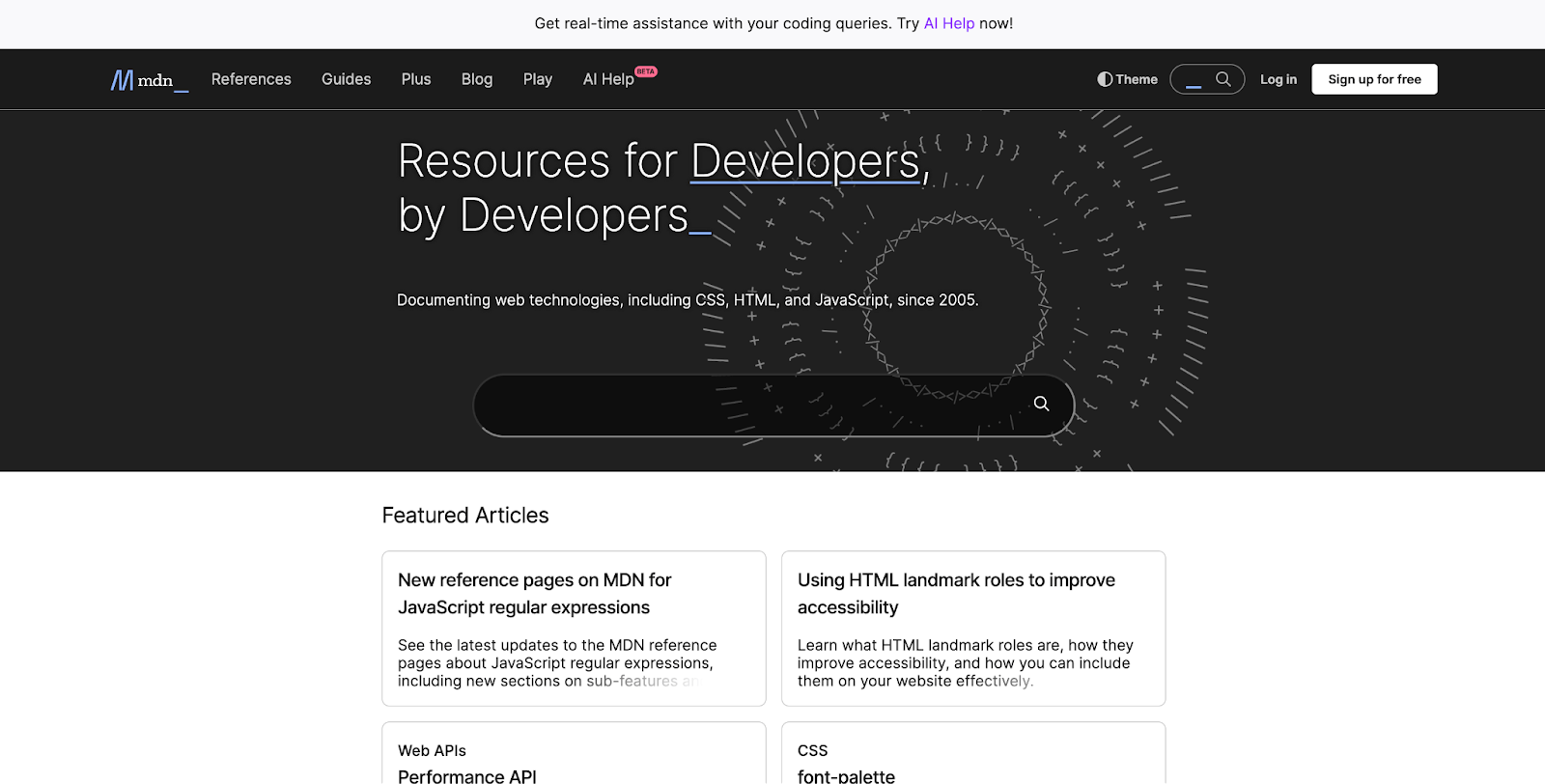
Task: Open the Theme switcher
Action: (x=1127, y=79)
